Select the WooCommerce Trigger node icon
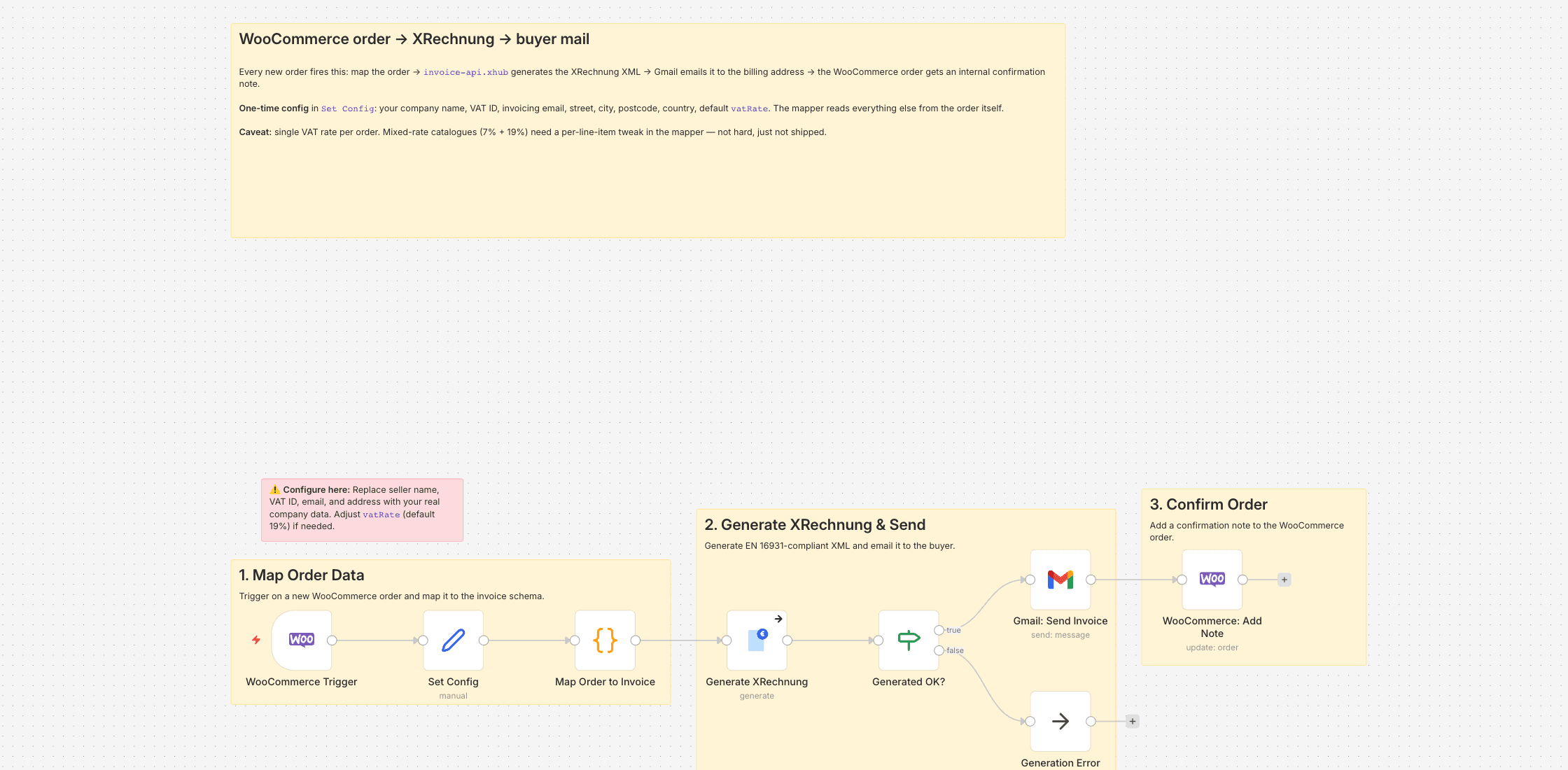This screenshot has height=770, width=1568. click(x=302, y=640)
